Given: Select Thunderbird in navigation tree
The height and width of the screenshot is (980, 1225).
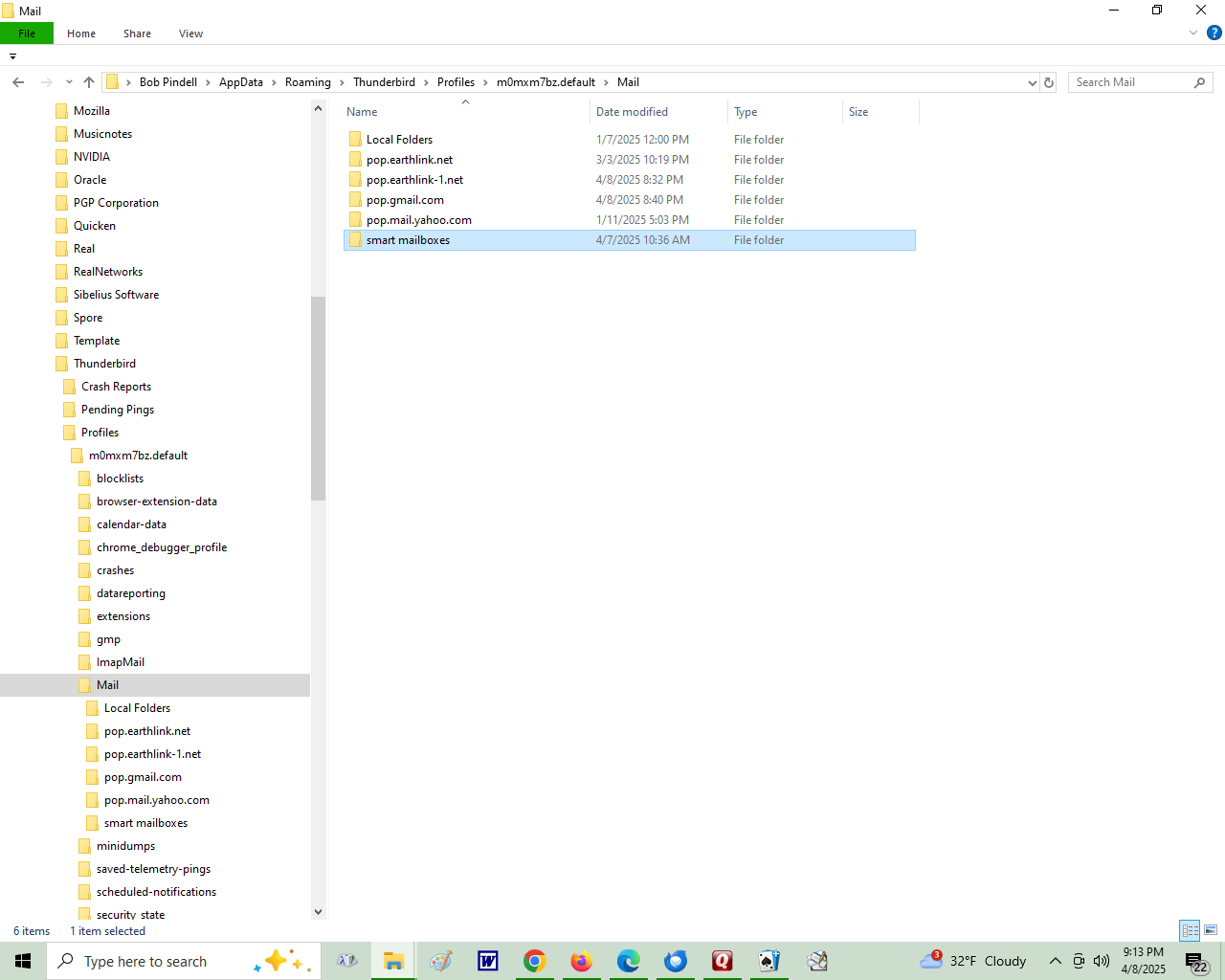Looking at the screenshot, I should (x=104, y=364).
